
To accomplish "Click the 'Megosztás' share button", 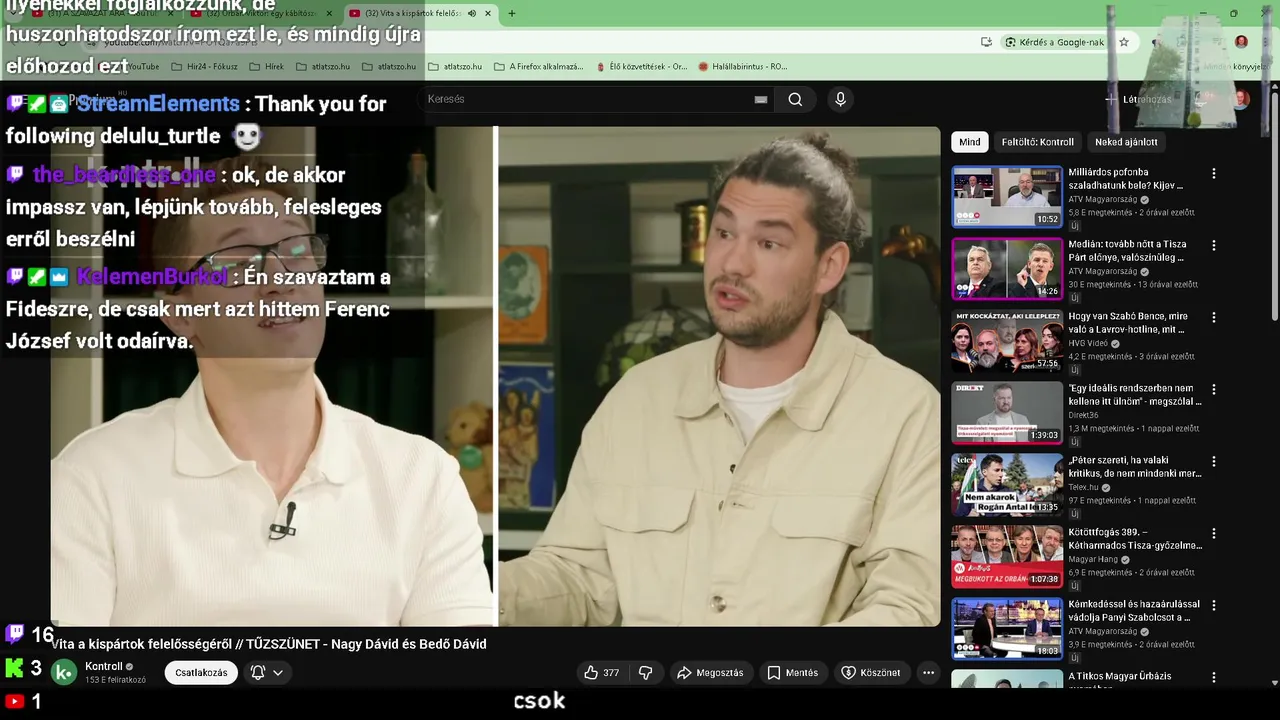I will pyautogui.click(x=710, y=673).
